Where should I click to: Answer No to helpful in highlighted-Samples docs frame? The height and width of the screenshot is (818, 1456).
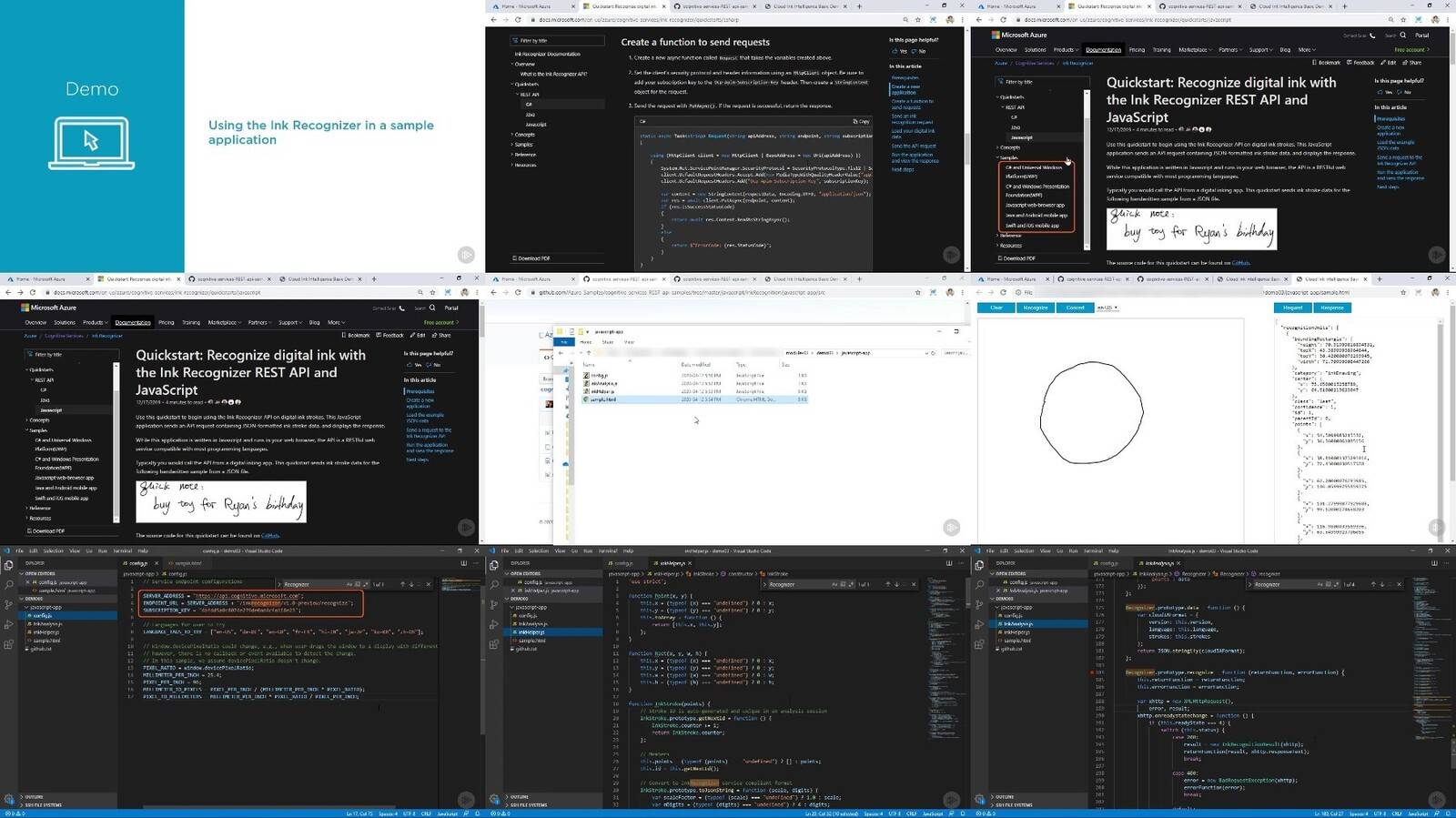[1405, 92]
